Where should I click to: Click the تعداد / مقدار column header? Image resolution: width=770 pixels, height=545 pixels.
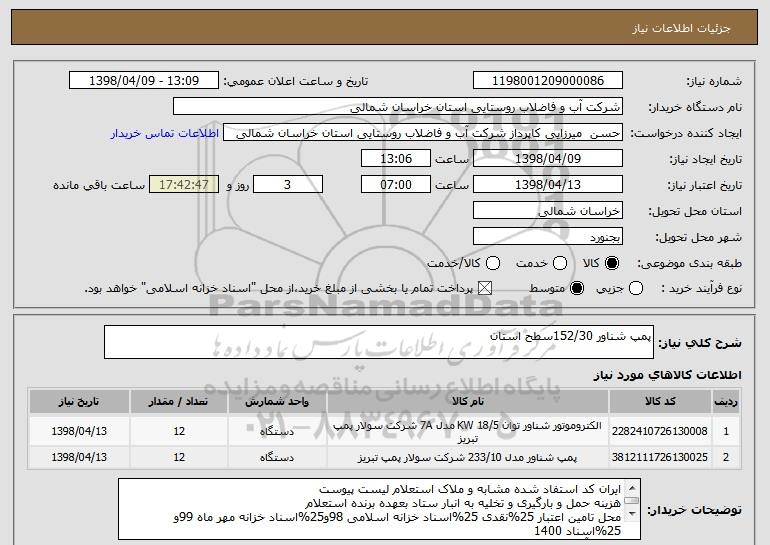click(179, 402)
